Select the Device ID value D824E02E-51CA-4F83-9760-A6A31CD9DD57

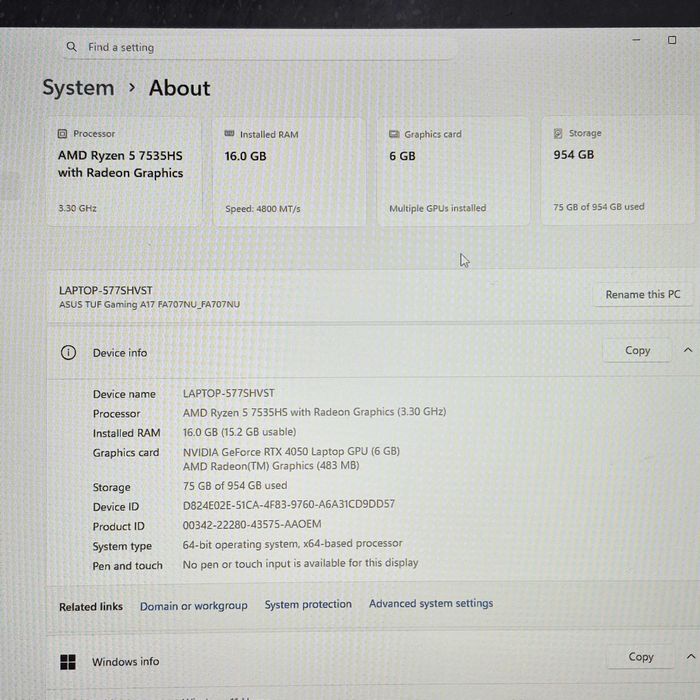(289, 504)
